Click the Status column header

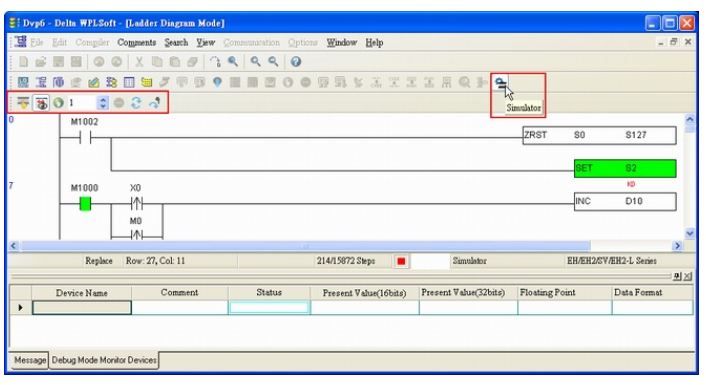[269, 293]
